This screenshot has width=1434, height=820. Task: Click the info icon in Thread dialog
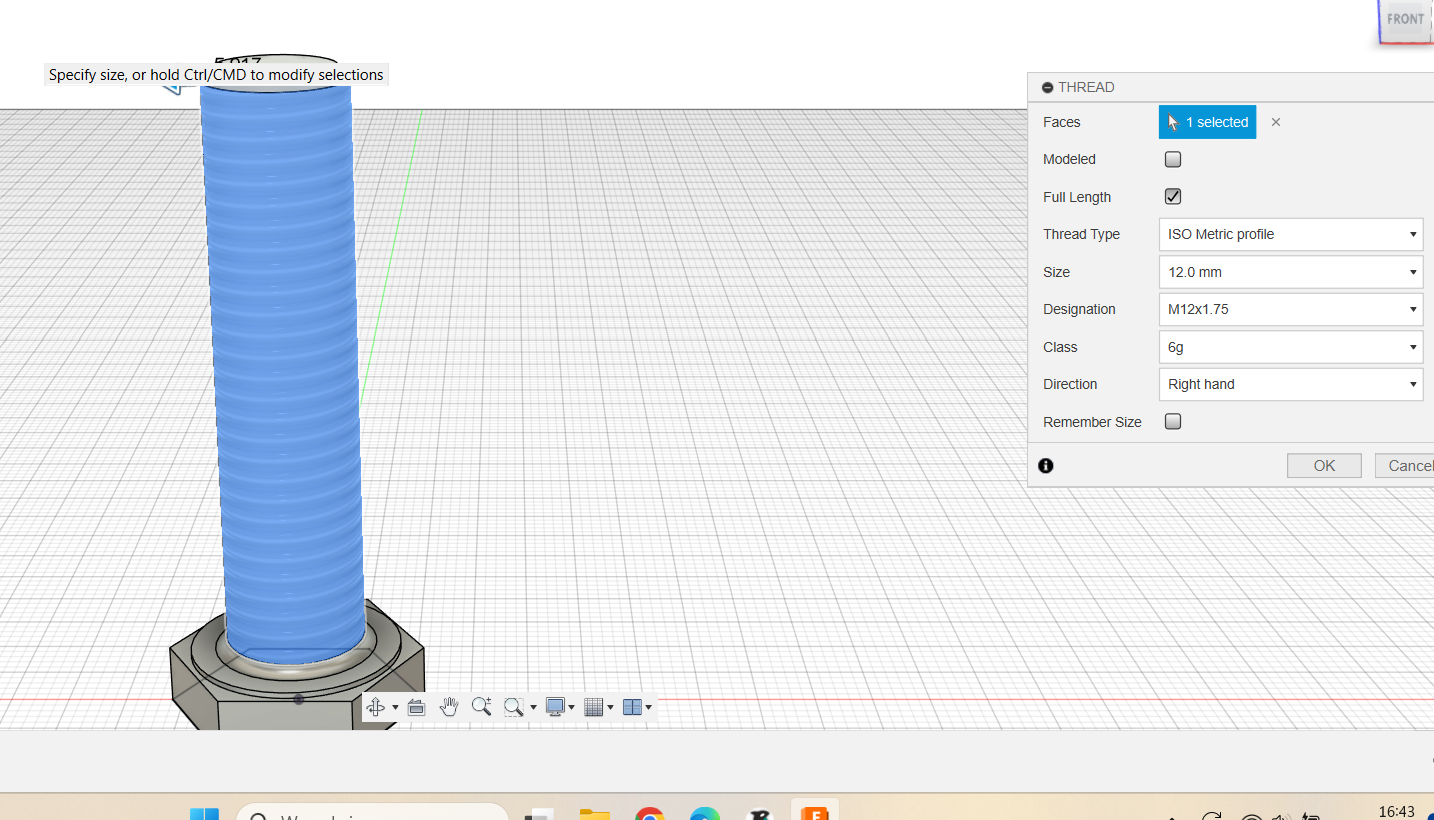(x=1046, y=466)
